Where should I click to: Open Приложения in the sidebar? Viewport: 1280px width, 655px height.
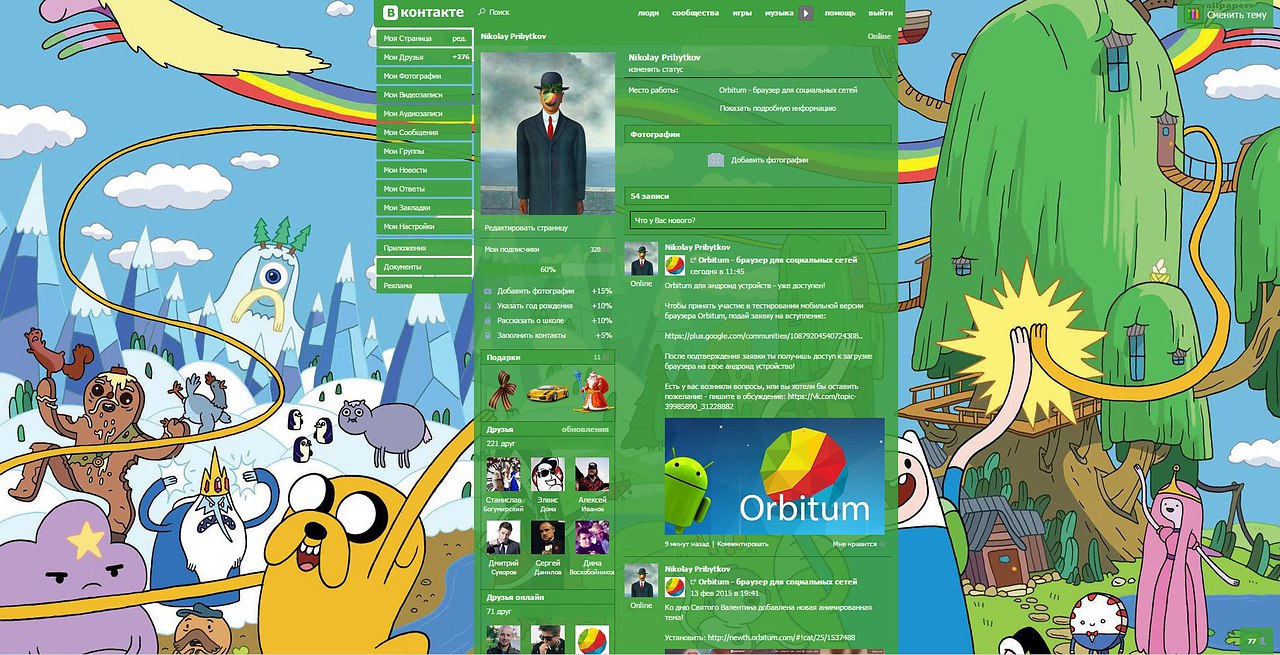[x=424, y=247]
